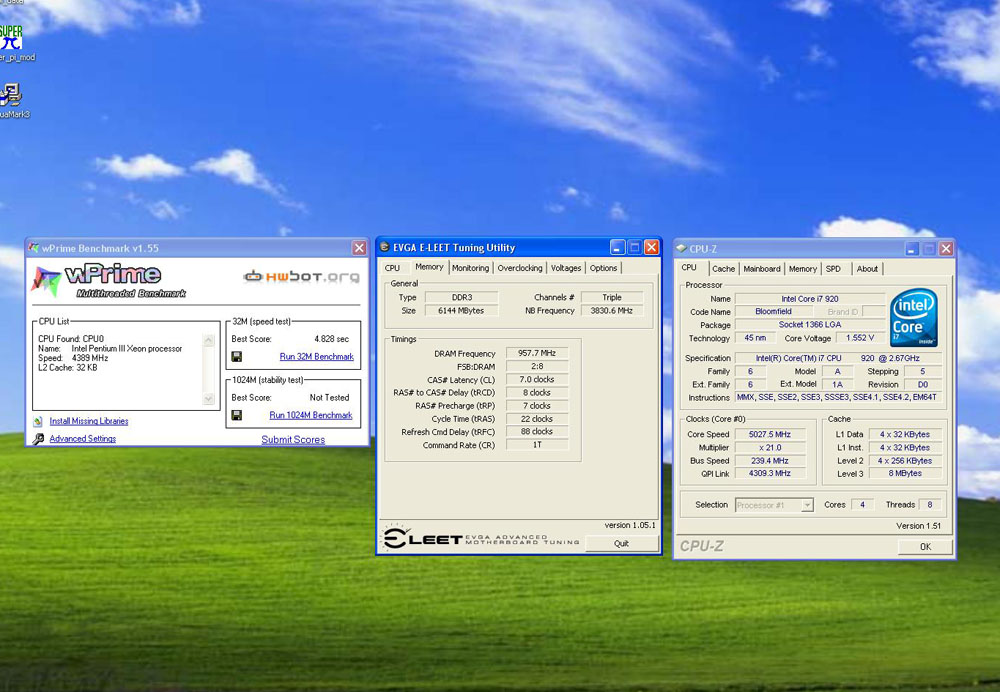The height and width of the screenshot is (692, 1000).
Task: Switch to the Voltages tab in E-LEET
Action: 566,268
